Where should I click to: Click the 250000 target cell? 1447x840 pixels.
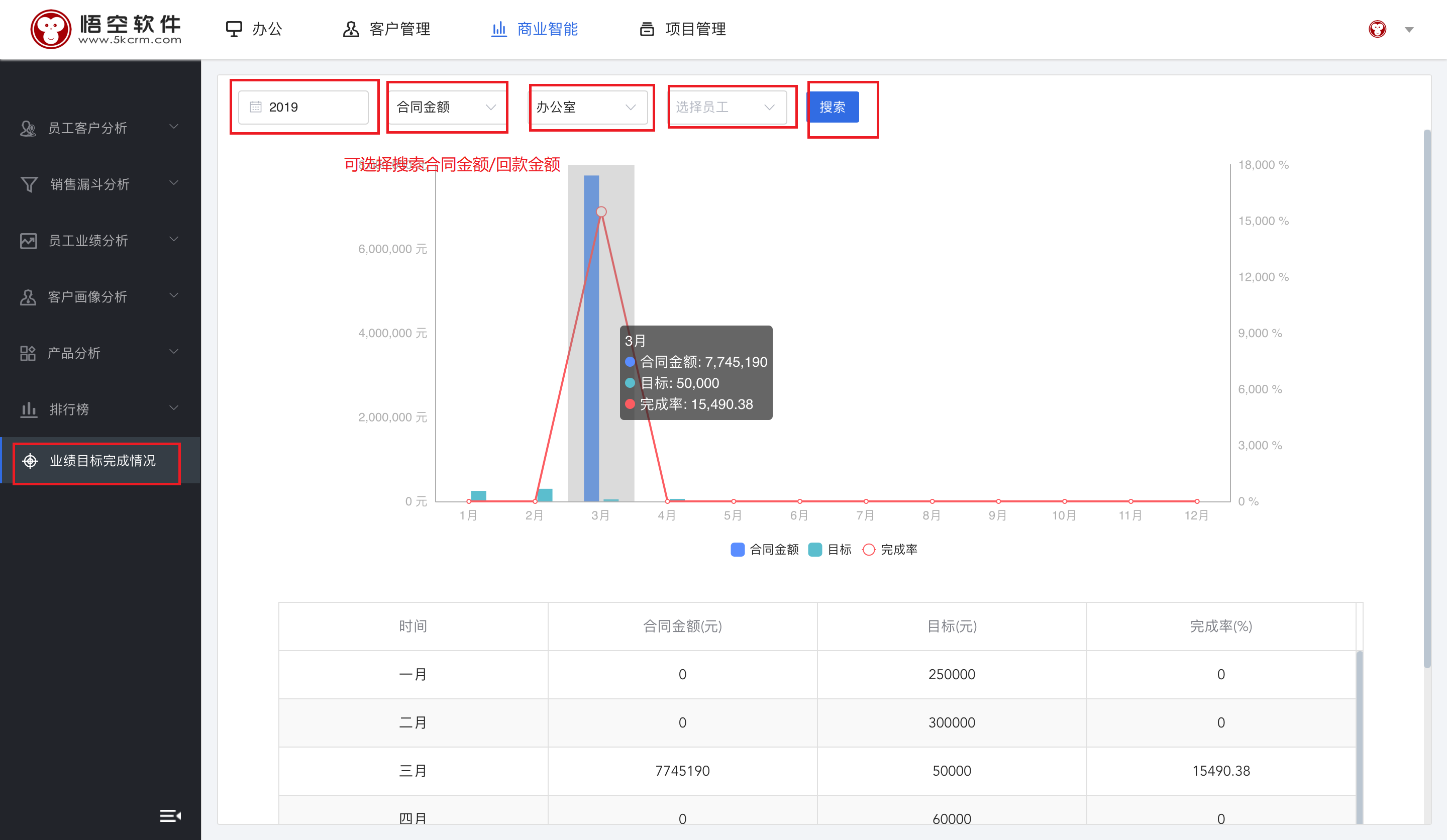(x=952, y=675)
